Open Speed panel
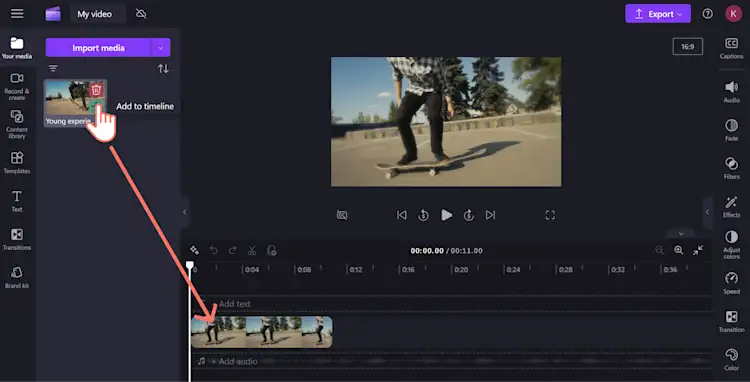The height and width of the screenshot is (382, 750). click(731, 283)
